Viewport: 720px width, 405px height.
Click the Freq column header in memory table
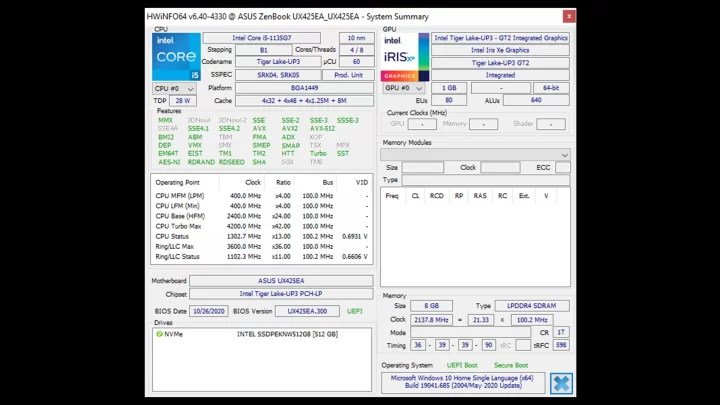pyautogui.click(x=392, y=196)
